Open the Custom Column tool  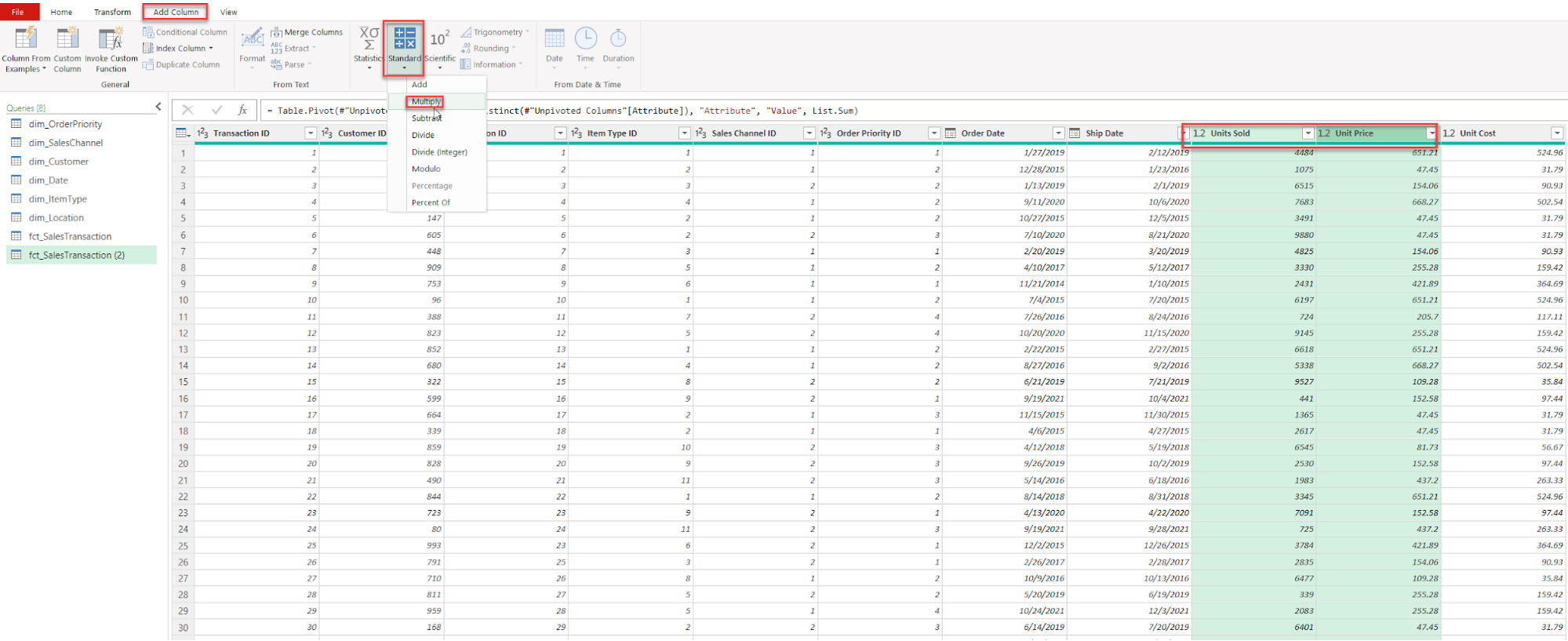click(x=67, y=49)
